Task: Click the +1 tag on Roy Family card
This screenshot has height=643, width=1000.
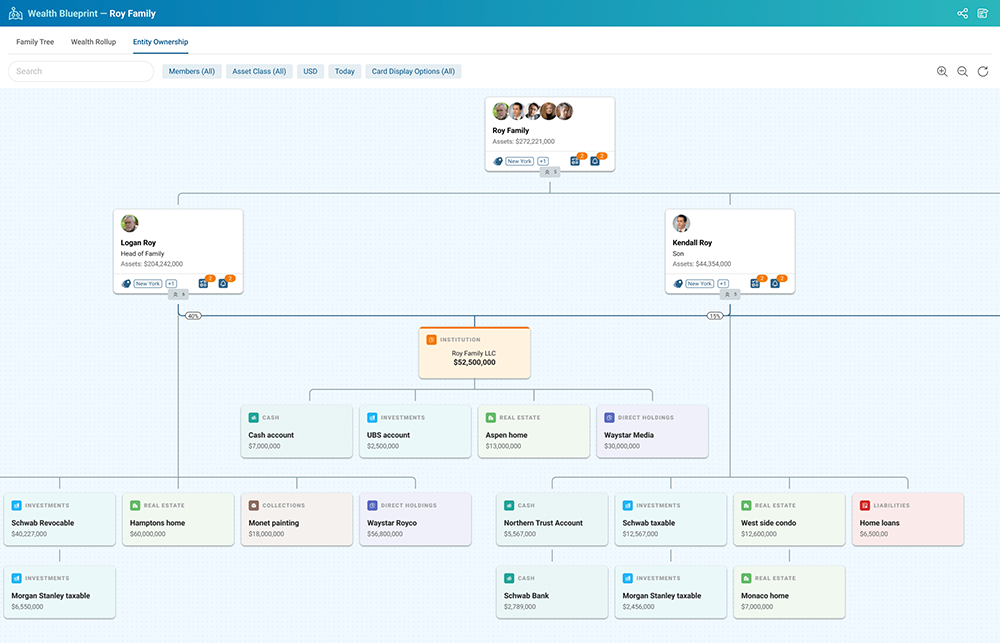Action: [543, 161]
